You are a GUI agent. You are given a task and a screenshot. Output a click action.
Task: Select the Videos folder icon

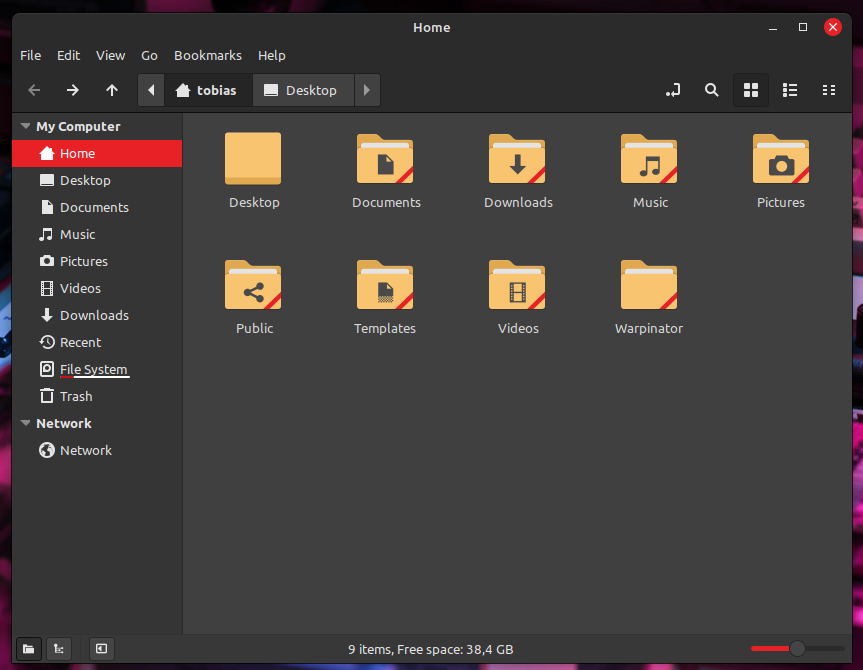[517, 285]
